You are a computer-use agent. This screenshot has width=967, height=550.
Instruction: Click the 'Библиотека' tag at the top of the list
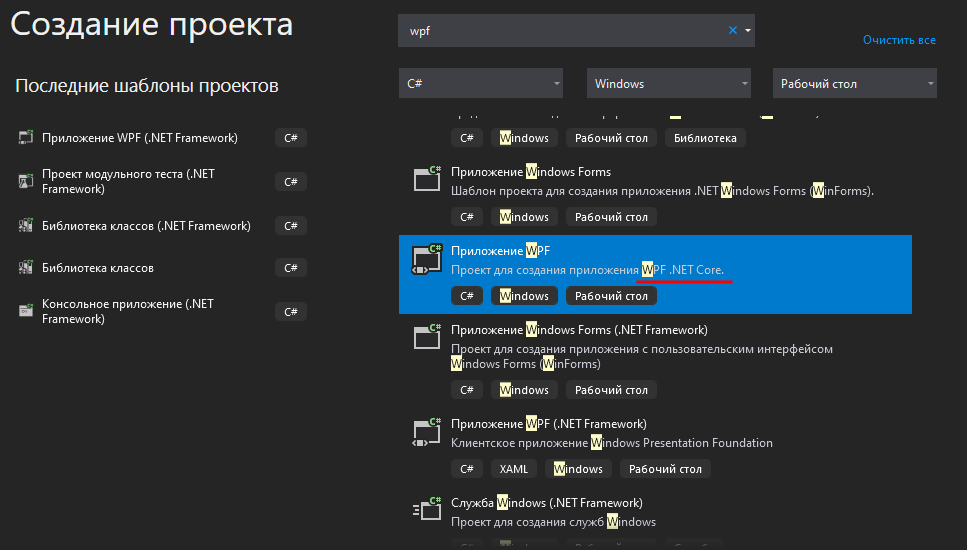click(705, 138)
